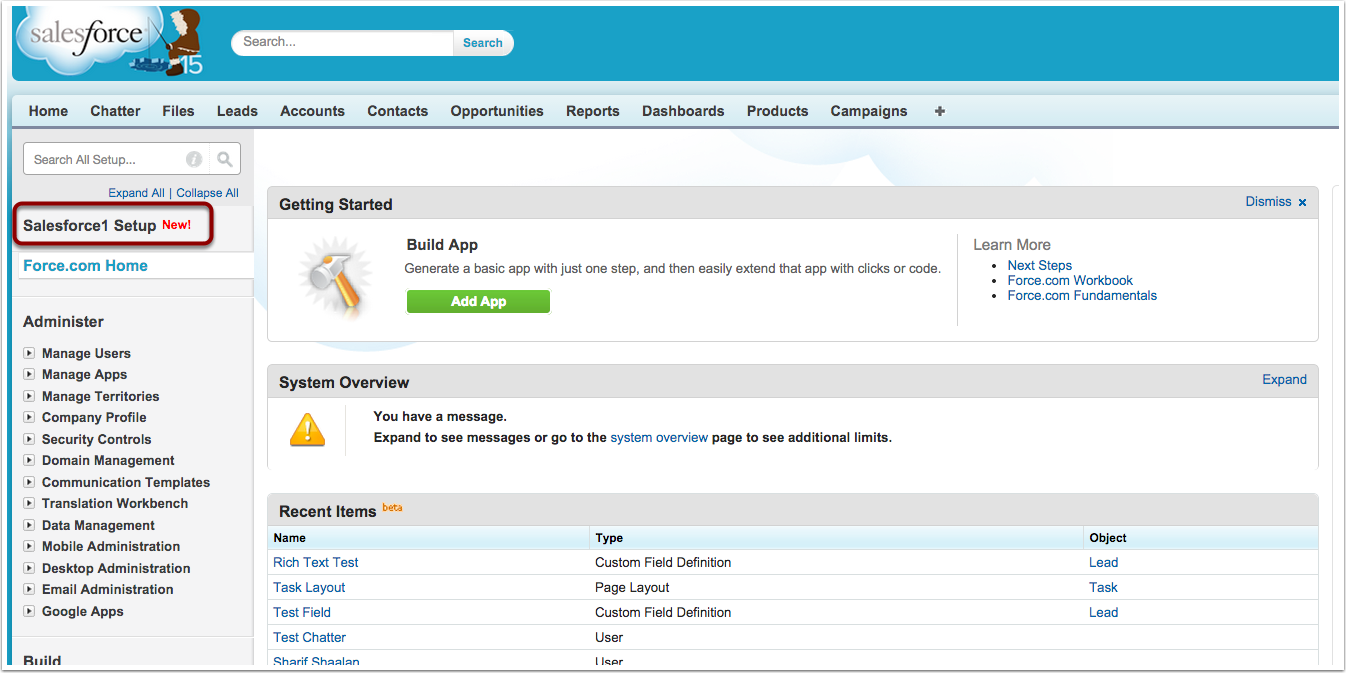Click the setup search magnifier icon
Viewport: 1346px width, 673px height.
[225, 159]
